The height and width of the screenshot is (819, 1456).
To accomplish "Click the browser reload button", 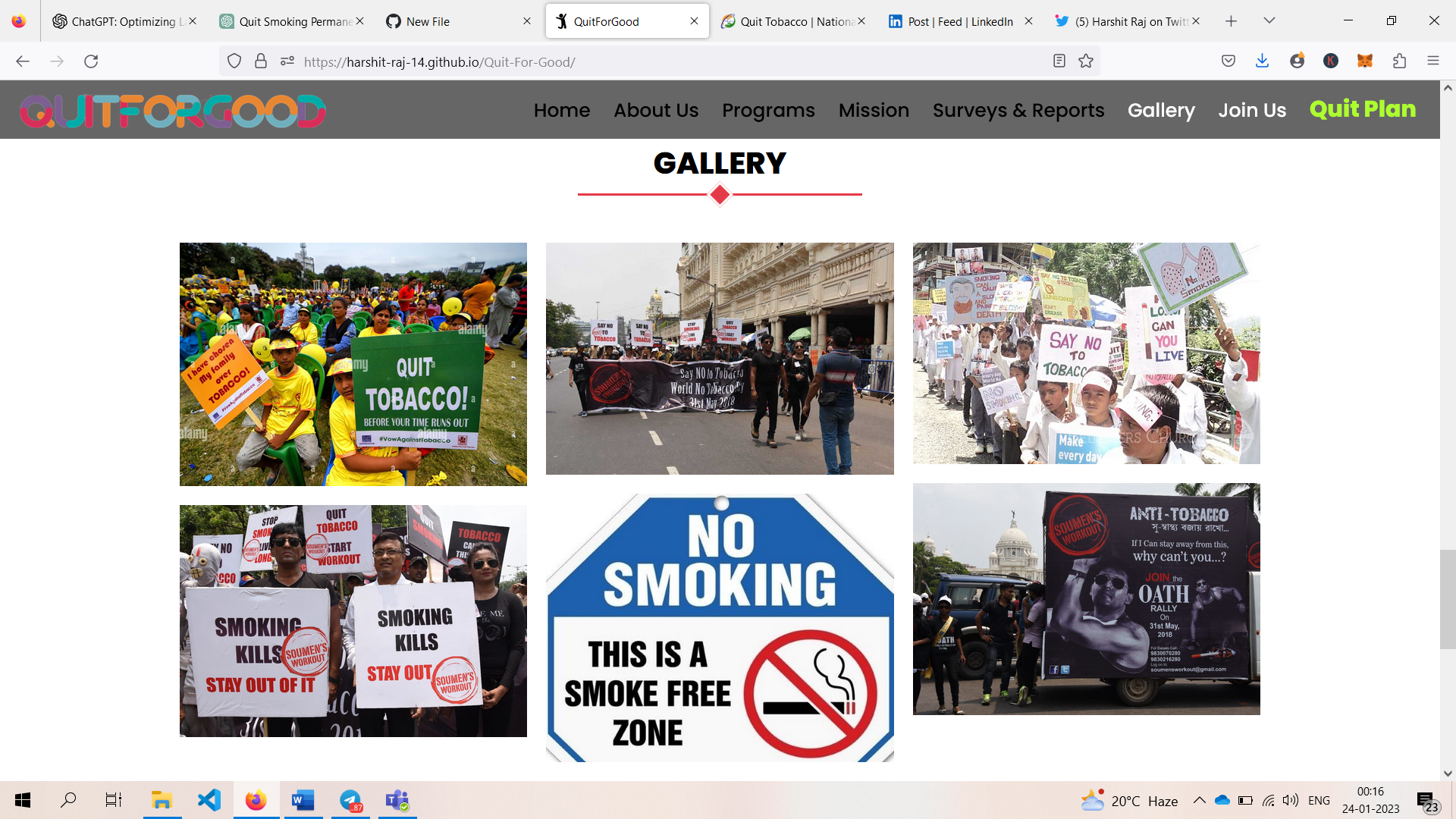I will pos(91,61).
